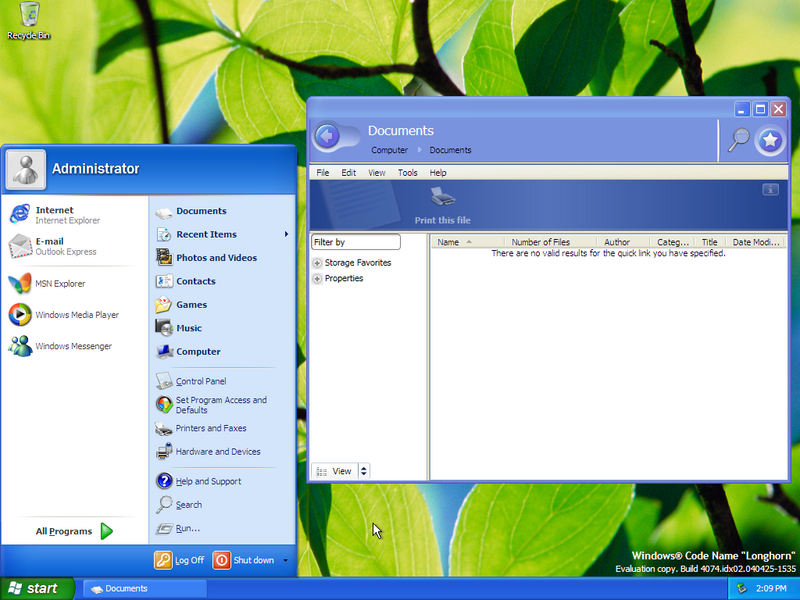The image size is (800, 600).
Task: Sort by the Categ... column header
Action: (672, 242)
